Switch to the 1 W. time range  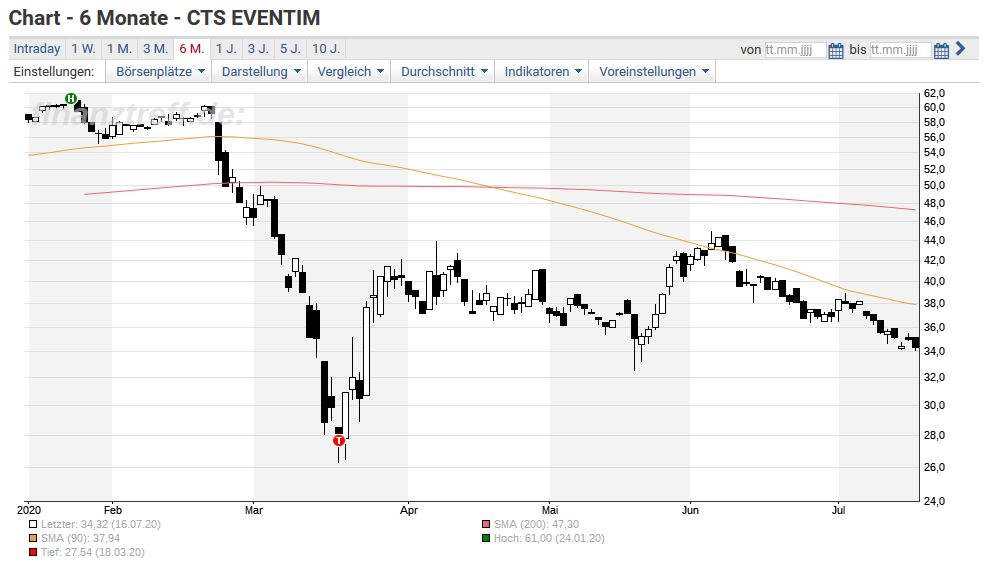pos(83,49)
